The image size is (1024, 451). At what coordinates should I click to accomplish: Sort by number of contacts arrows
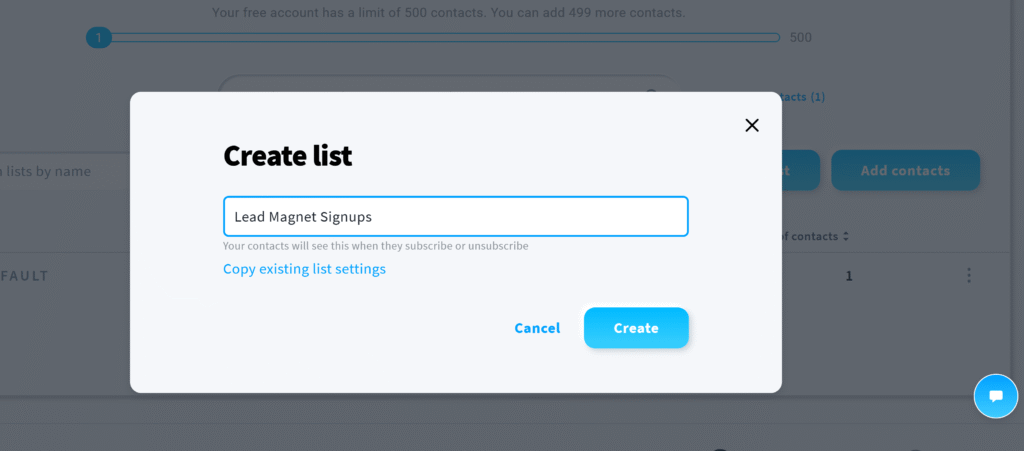click(x=846, y=236)
